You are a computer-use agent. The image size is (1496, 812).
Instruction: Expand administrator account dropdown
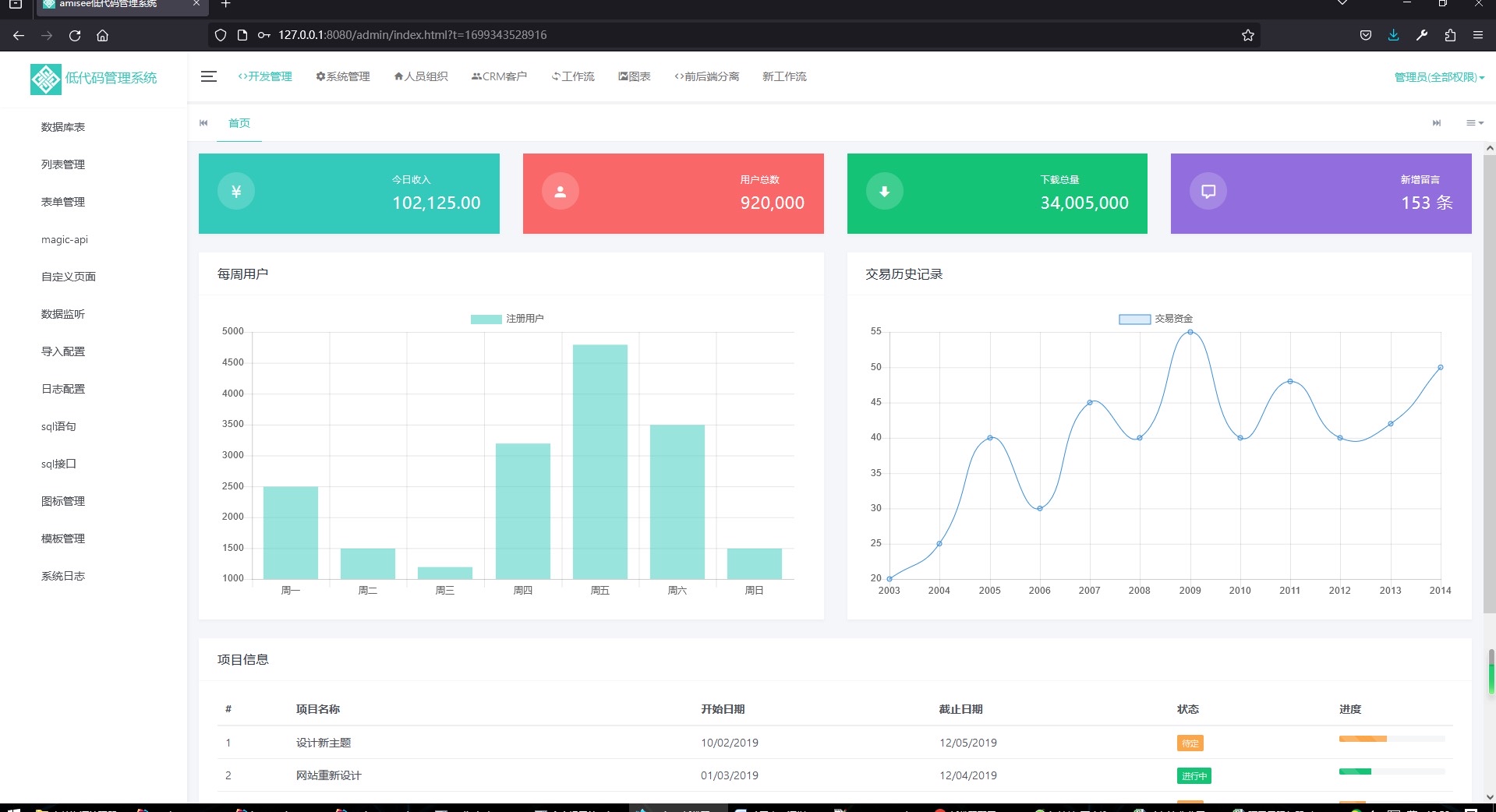tap(1439, 77)
